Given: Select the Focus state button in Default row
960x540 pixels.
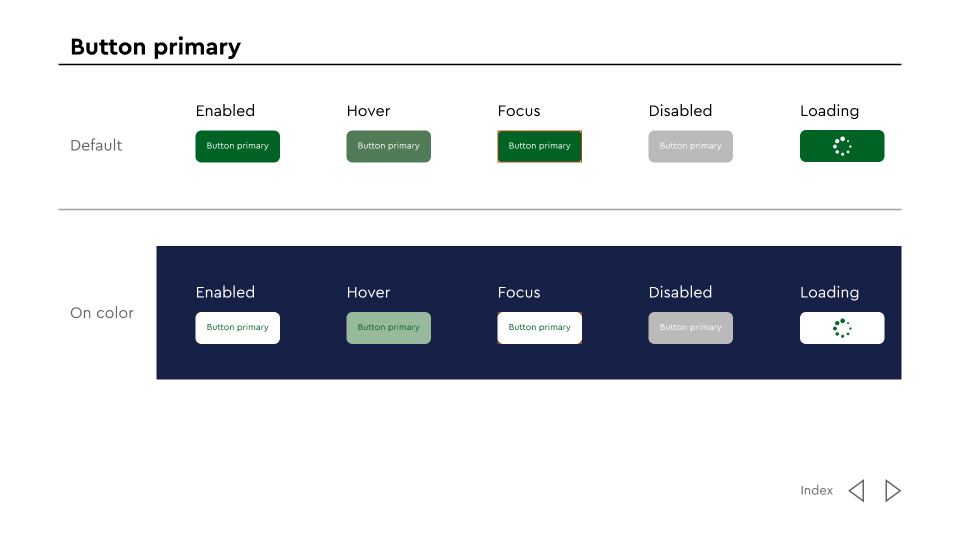Looking at the screenshot, I should [539, 146].
